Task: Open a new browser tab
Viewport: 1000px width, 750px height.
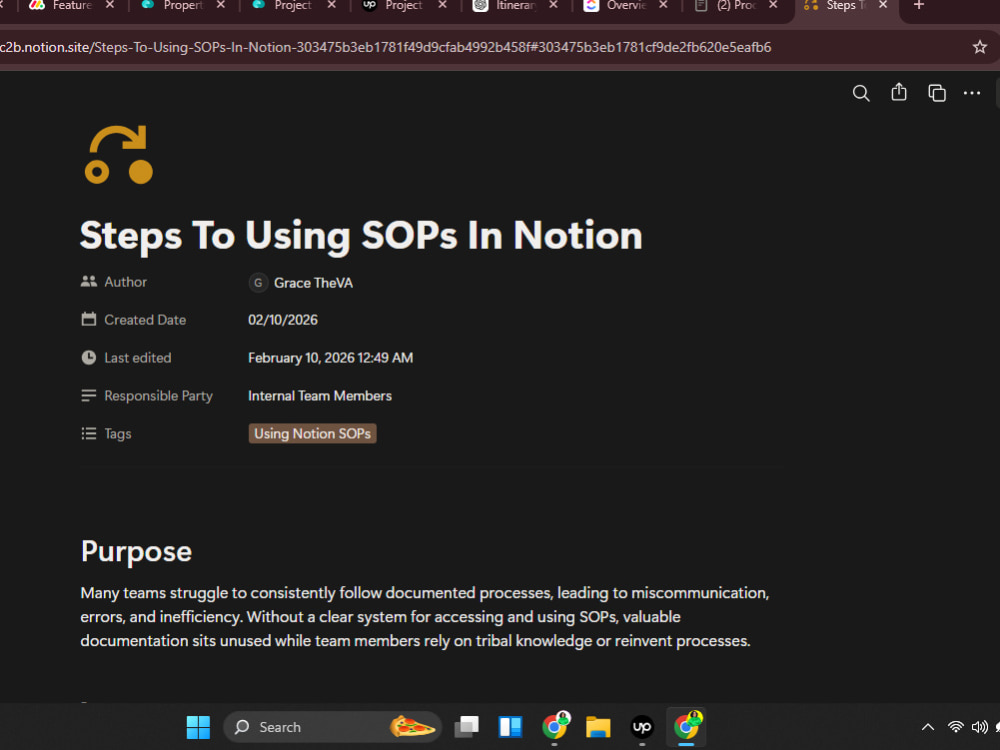Action: click(919, 6)
